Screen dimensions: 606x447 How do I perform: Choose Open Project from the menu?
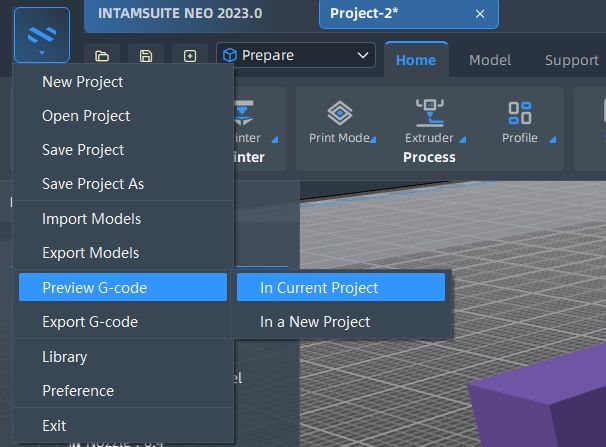click(123, 116)
